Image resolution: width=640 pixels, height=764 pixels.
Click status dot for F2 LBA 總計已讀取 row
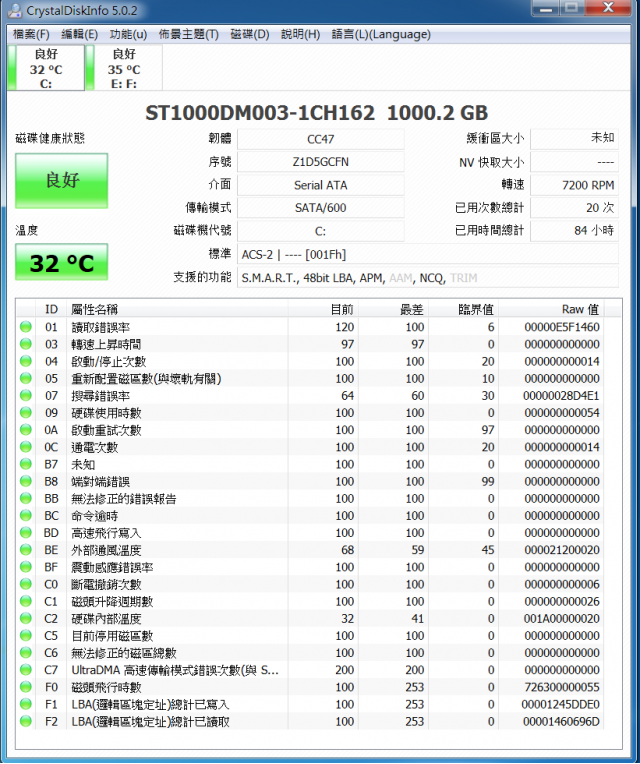(26, 721)
